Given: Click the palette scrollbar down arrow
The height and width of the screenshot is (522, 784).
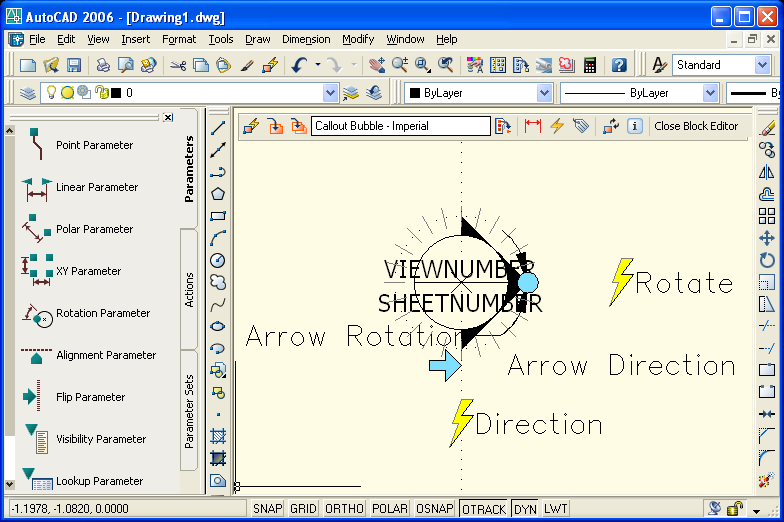Looking at the screenshot, I should (10, 484).
